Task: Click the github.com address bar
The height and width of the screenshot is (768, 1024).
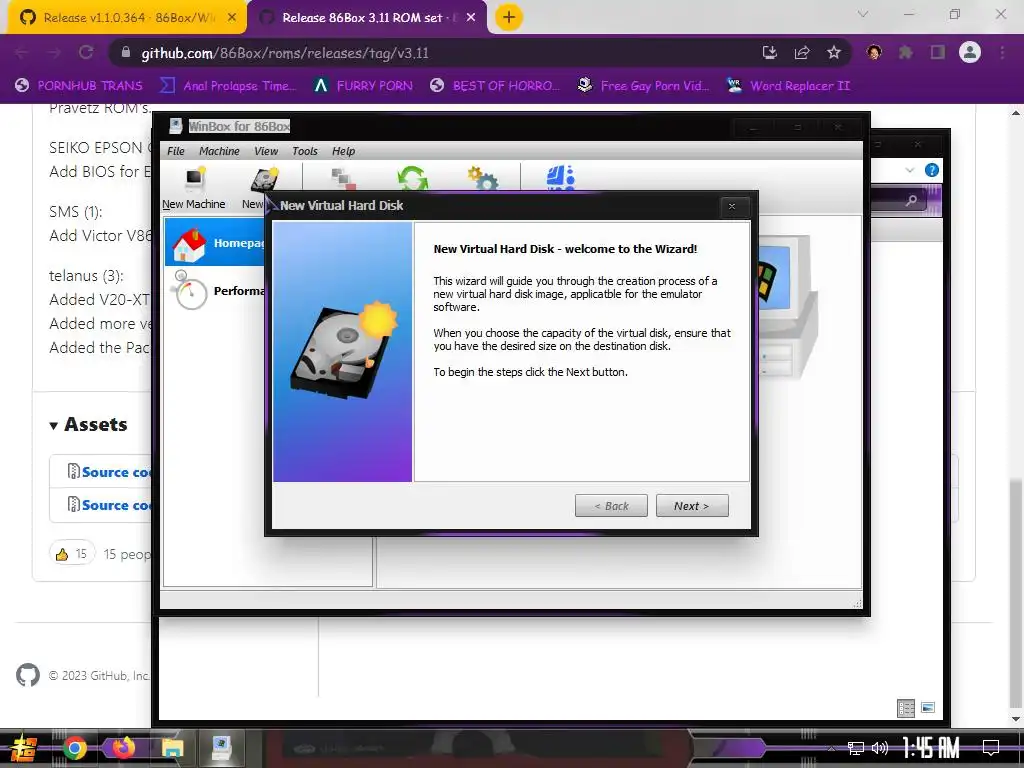Action: 431,53
